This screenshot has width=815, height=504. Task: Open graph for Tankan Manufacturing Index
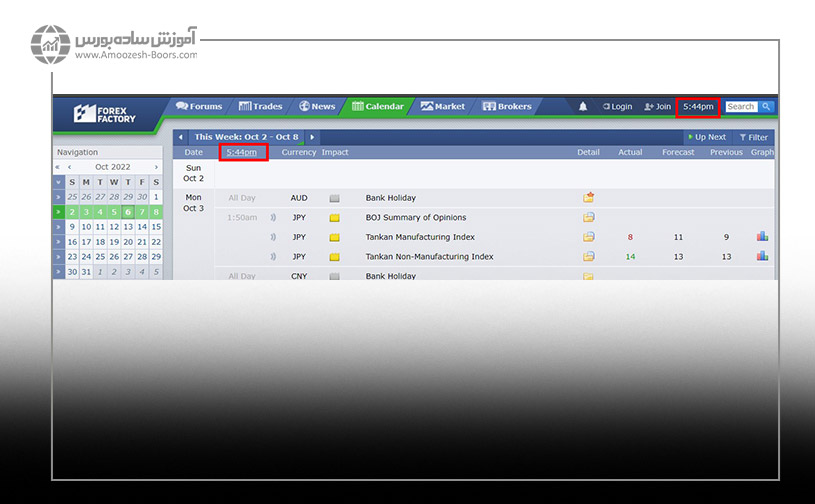pyautogui.click(x=762, y=237)
